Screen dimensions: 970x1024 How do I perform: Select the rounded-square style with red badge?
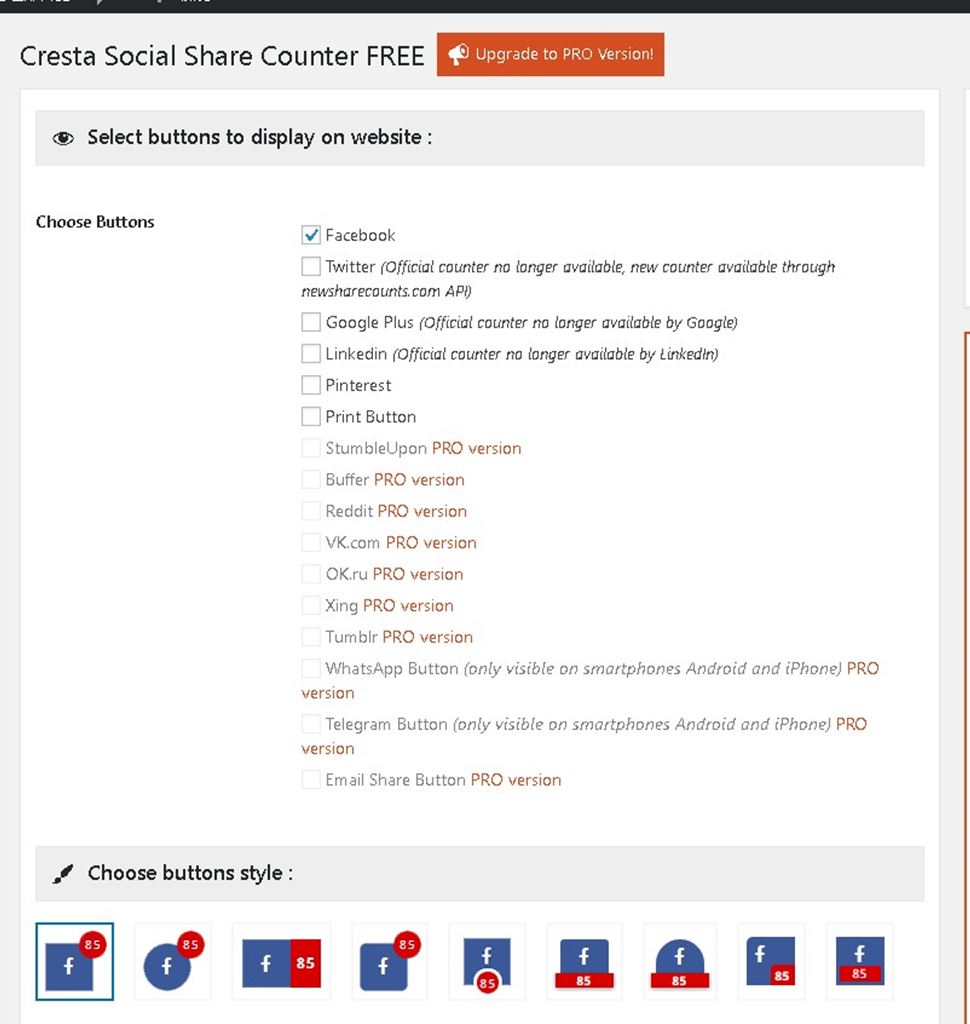click(389, 962)
